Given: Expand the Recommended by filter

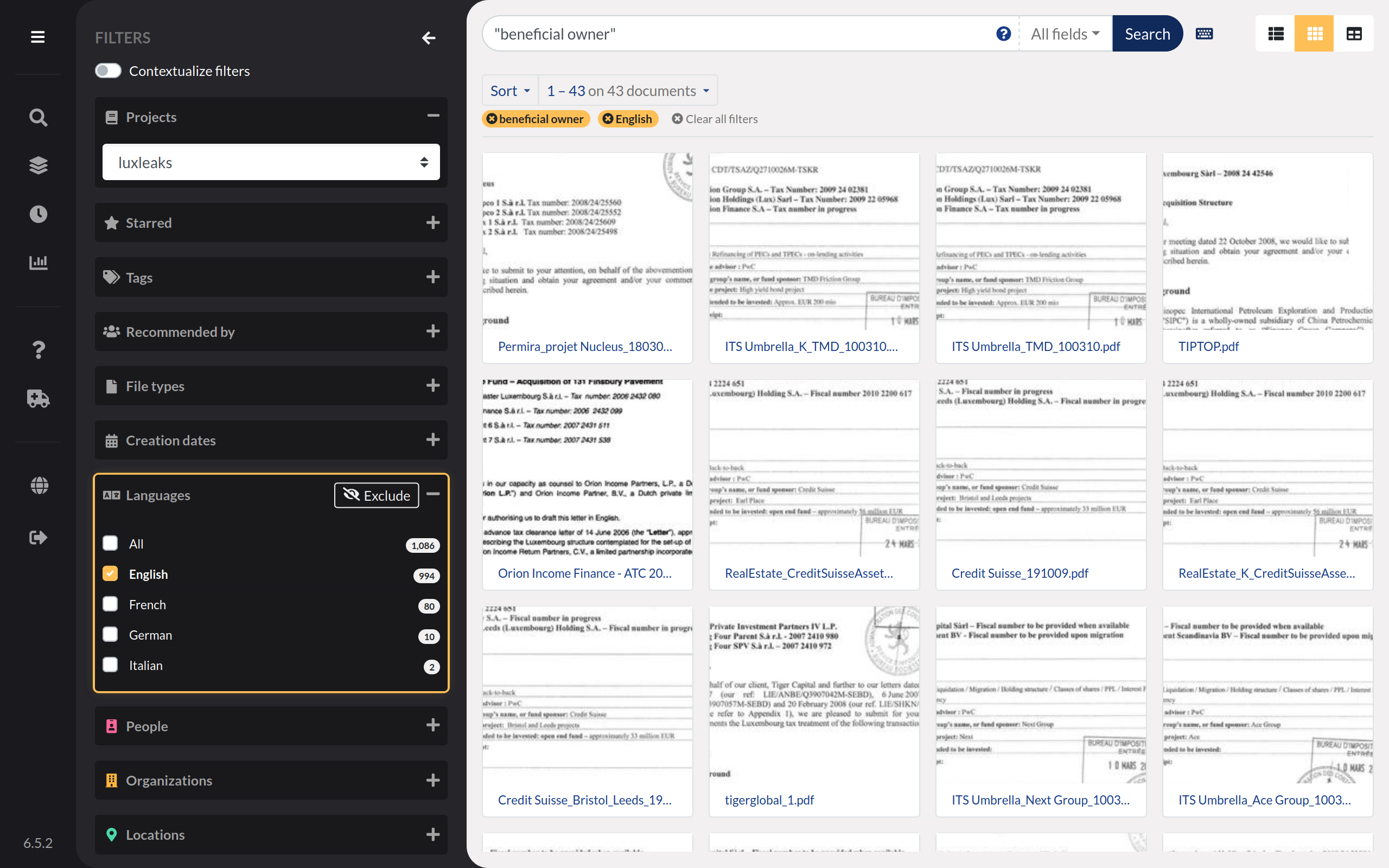Looking at the screenshot, I should (x=434, y=331).
